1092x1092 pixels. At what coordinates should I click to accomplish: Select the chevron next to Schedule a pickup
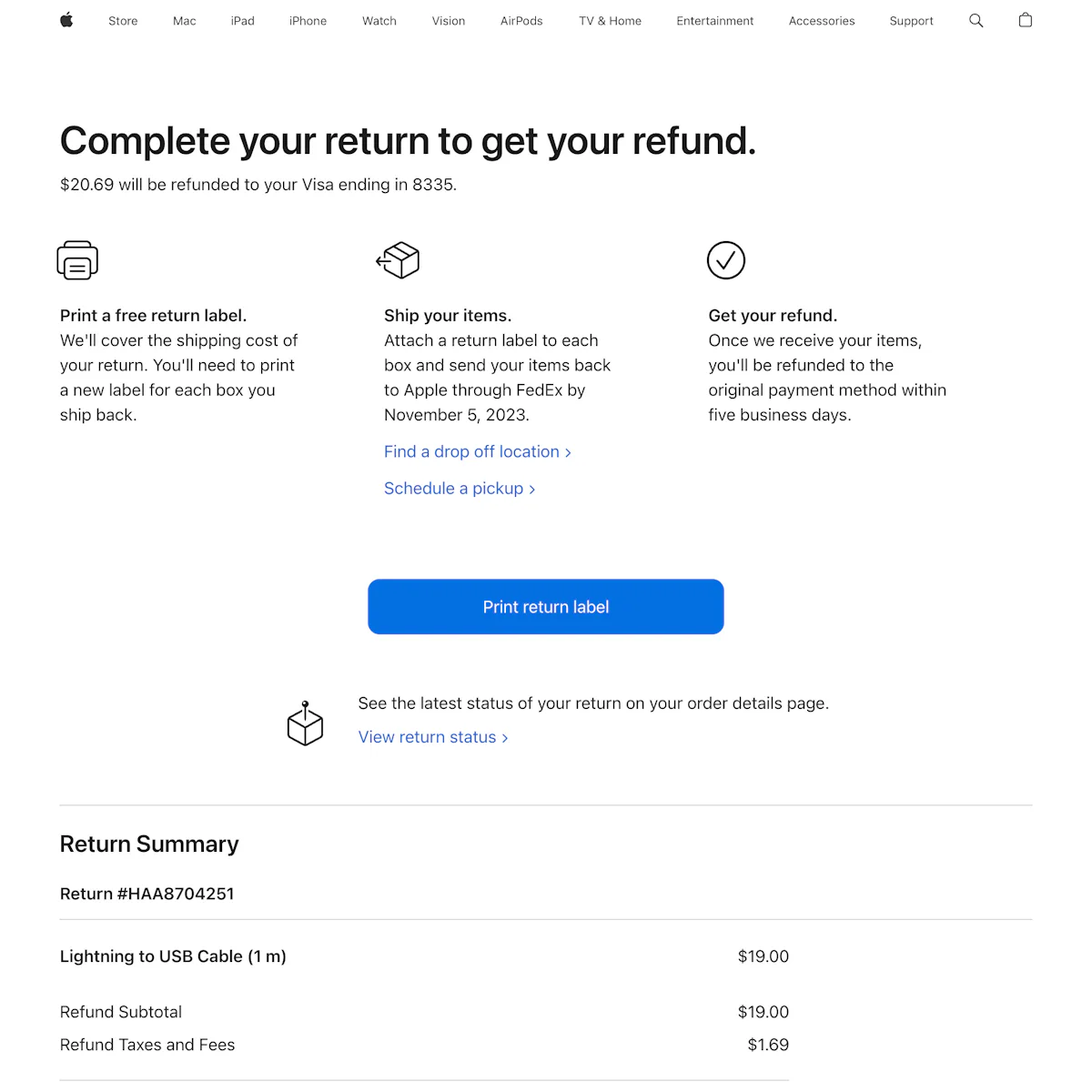coord(532,489)
